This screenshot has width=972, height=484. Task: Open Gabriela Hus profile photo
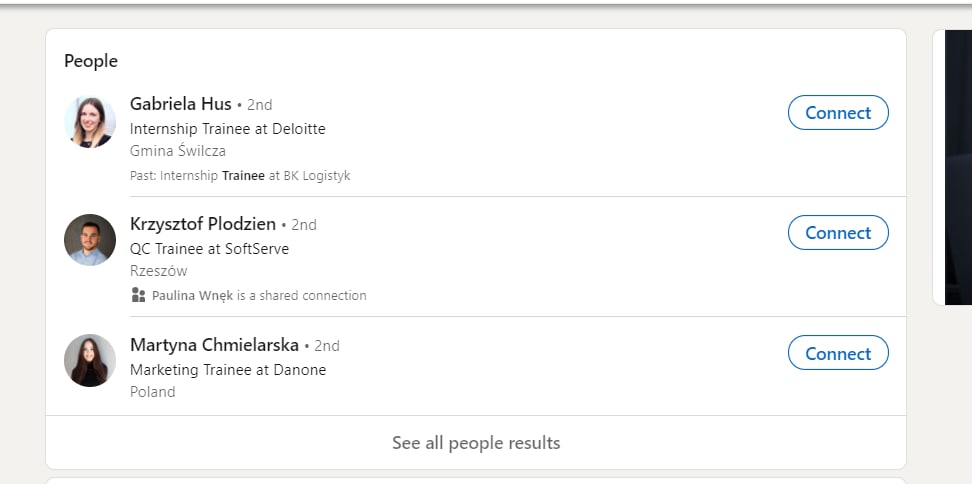(90, 122)
